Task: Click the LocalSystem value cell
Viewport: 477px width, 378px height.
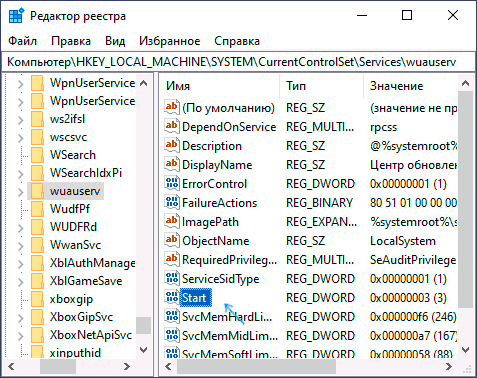Action: (x=403, y=241)
